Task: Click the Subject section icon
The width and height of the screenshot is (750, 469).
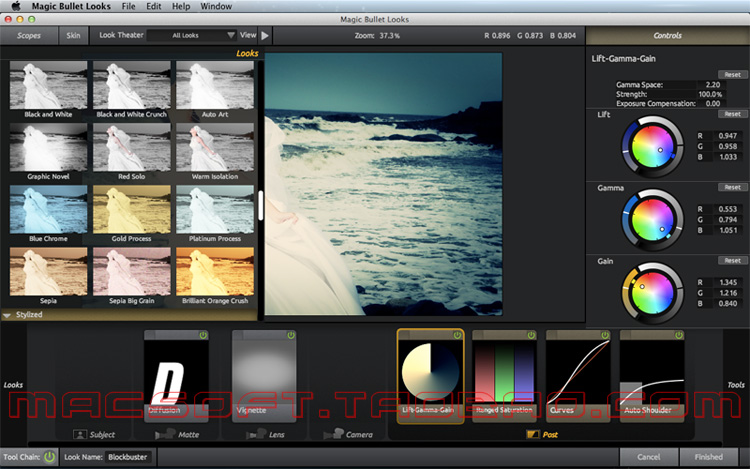Action: click(x=79, y=434)
